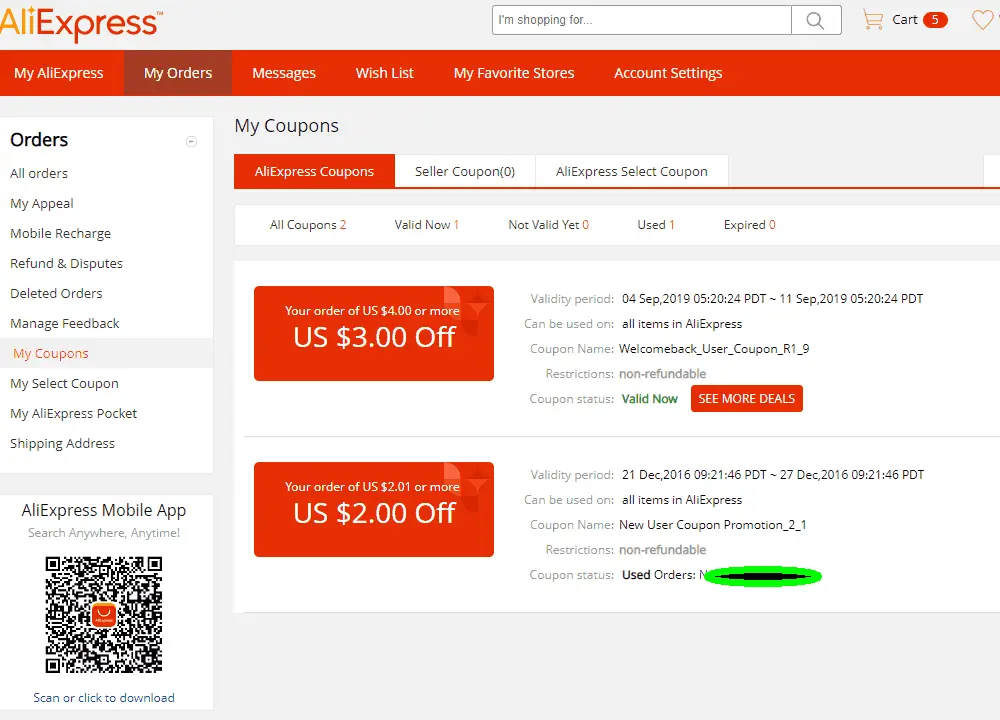
Task: Open Manage Feedback
Action: pyautogui.click(x=65, y=323)
